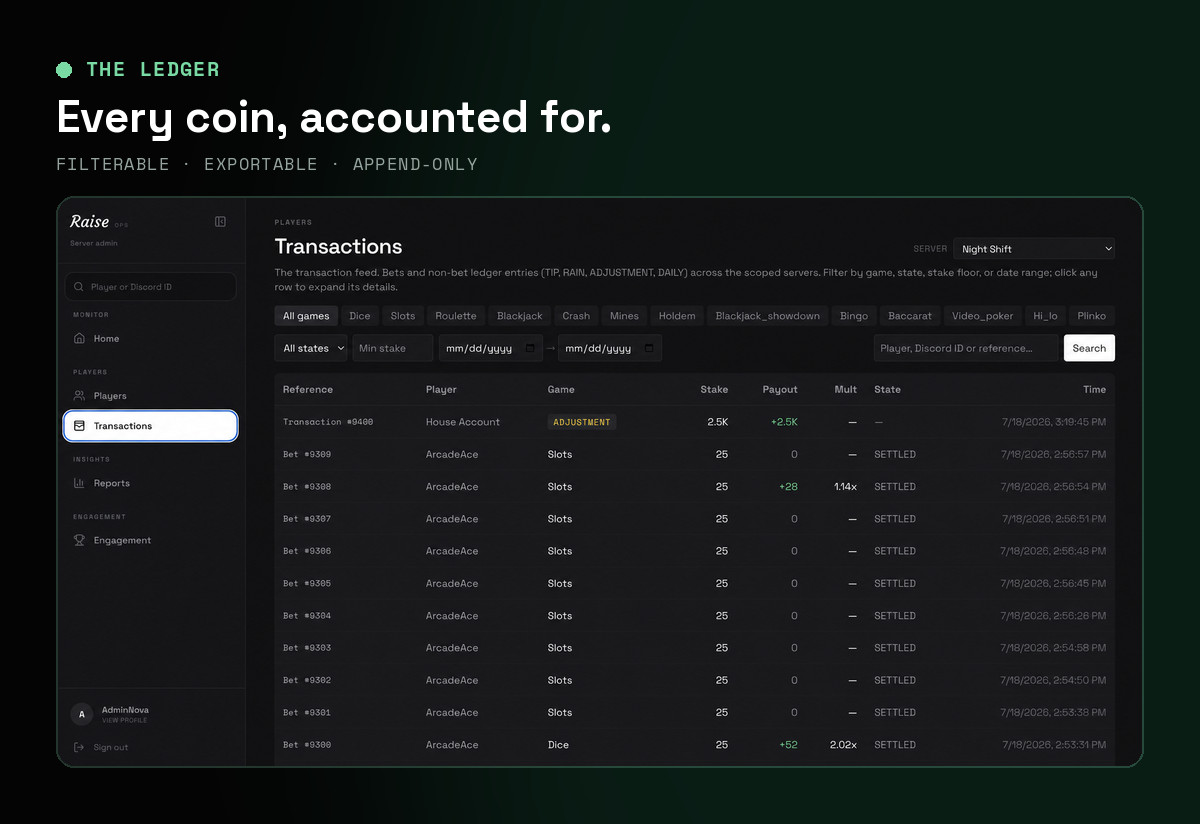The height and width of the screenshot is (824, 1200).
Task: Filter by Hi_lo game
Action: pyautogui.click(x=1045, y=316)
